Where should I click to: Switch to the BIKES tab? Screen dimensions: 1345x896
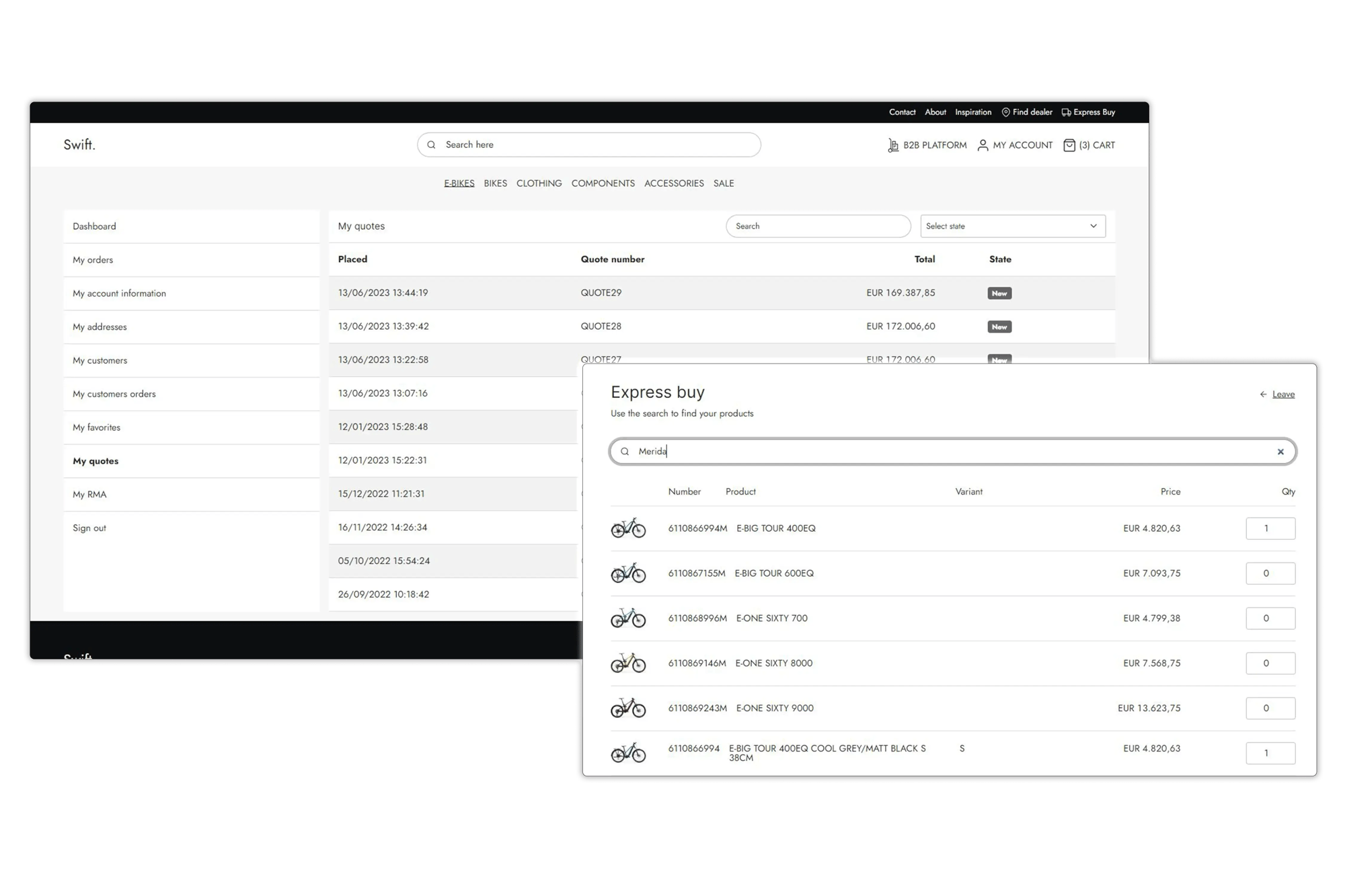point(495,183)
